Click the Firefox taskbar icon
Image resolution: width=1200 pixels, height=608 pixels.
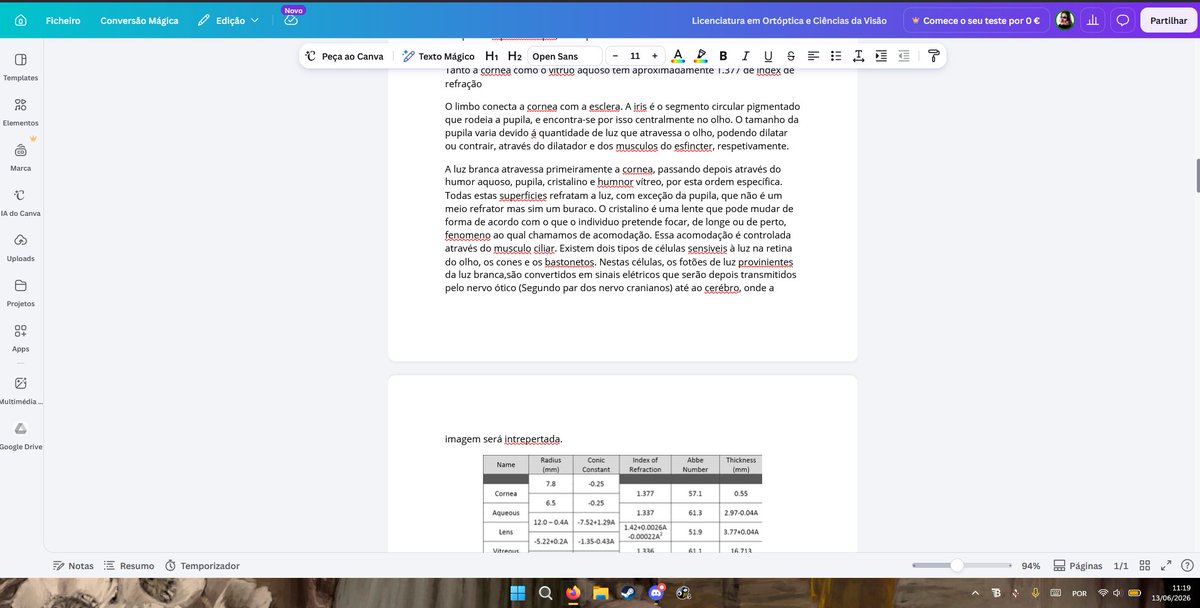point(573,593)
